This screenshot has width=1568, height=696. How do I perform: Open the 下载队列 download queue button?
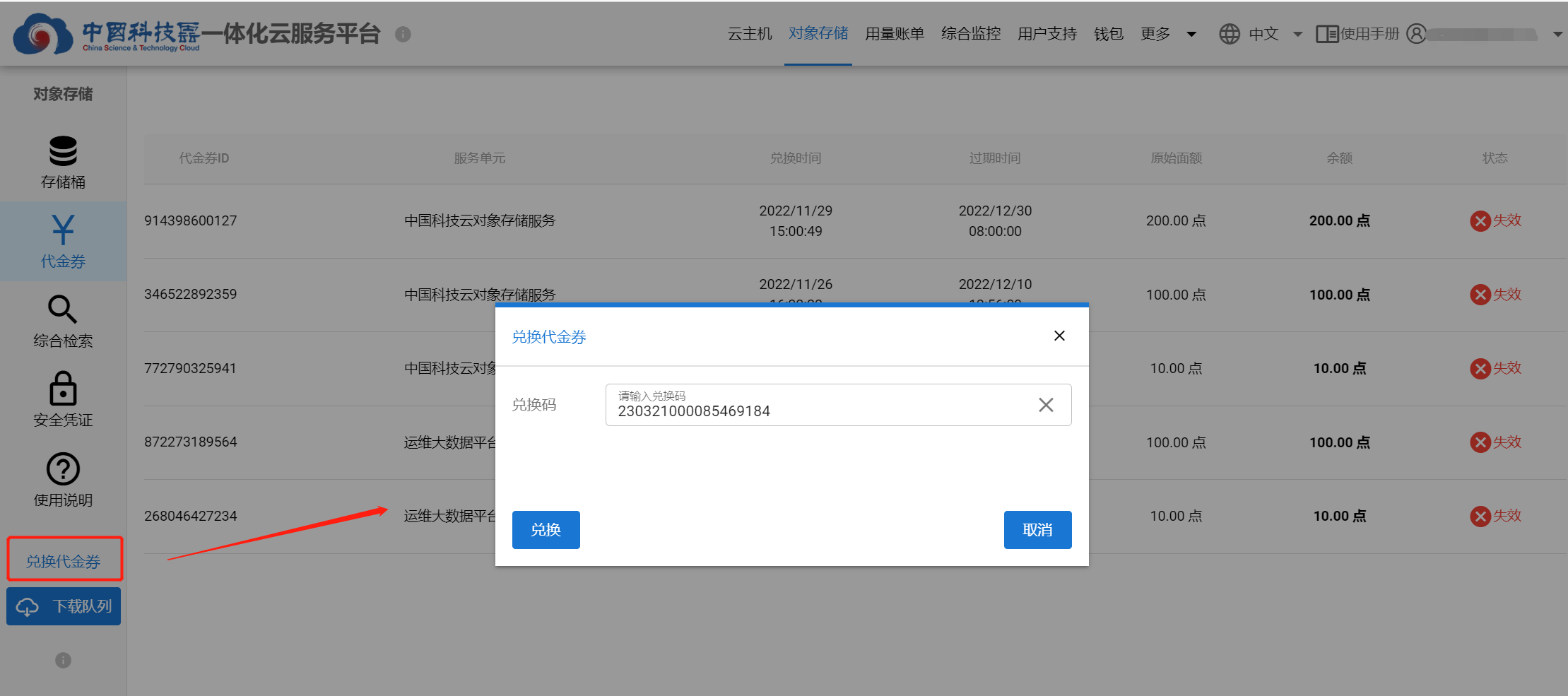pyautogui.click(x=64, y=606)
